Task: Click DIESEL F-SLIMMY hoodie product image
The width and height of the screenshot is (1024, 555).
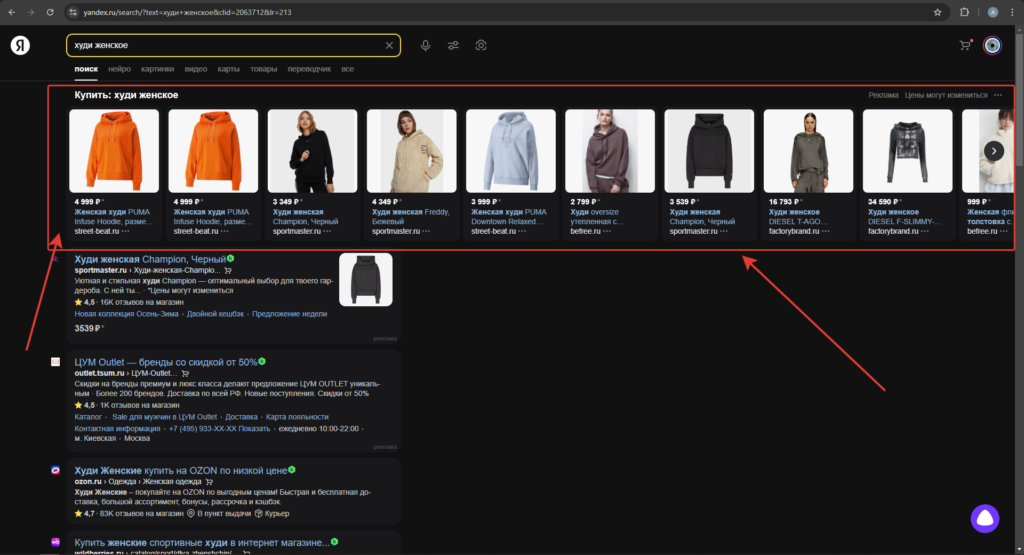Action: pos(908,151)
